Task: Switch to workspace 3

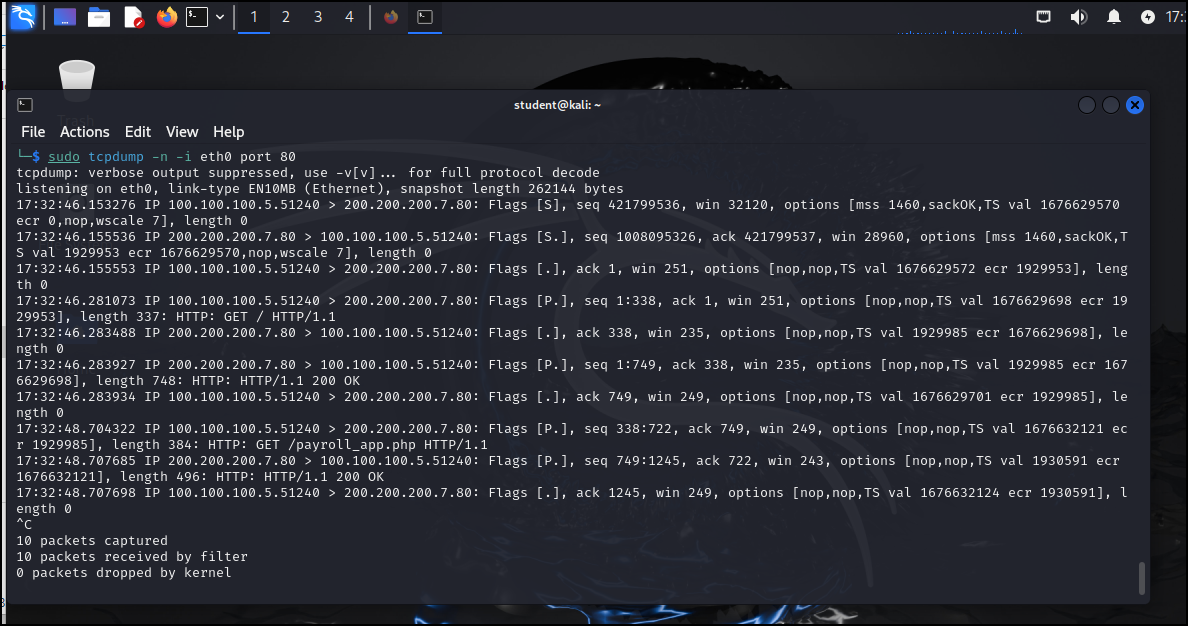Action: 317,17
